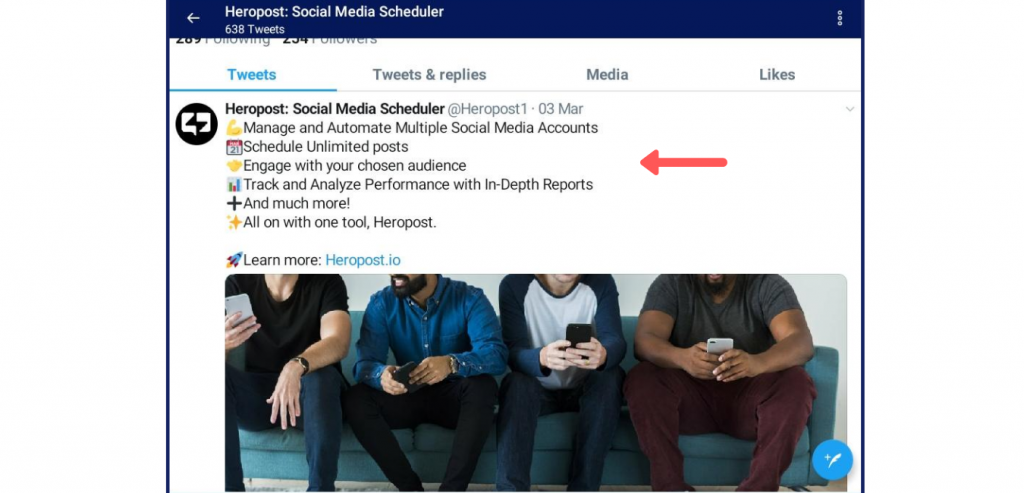
Task: Switch to the Tweets & replies tab
Action: pyautogui.click(x=429, y=74)
